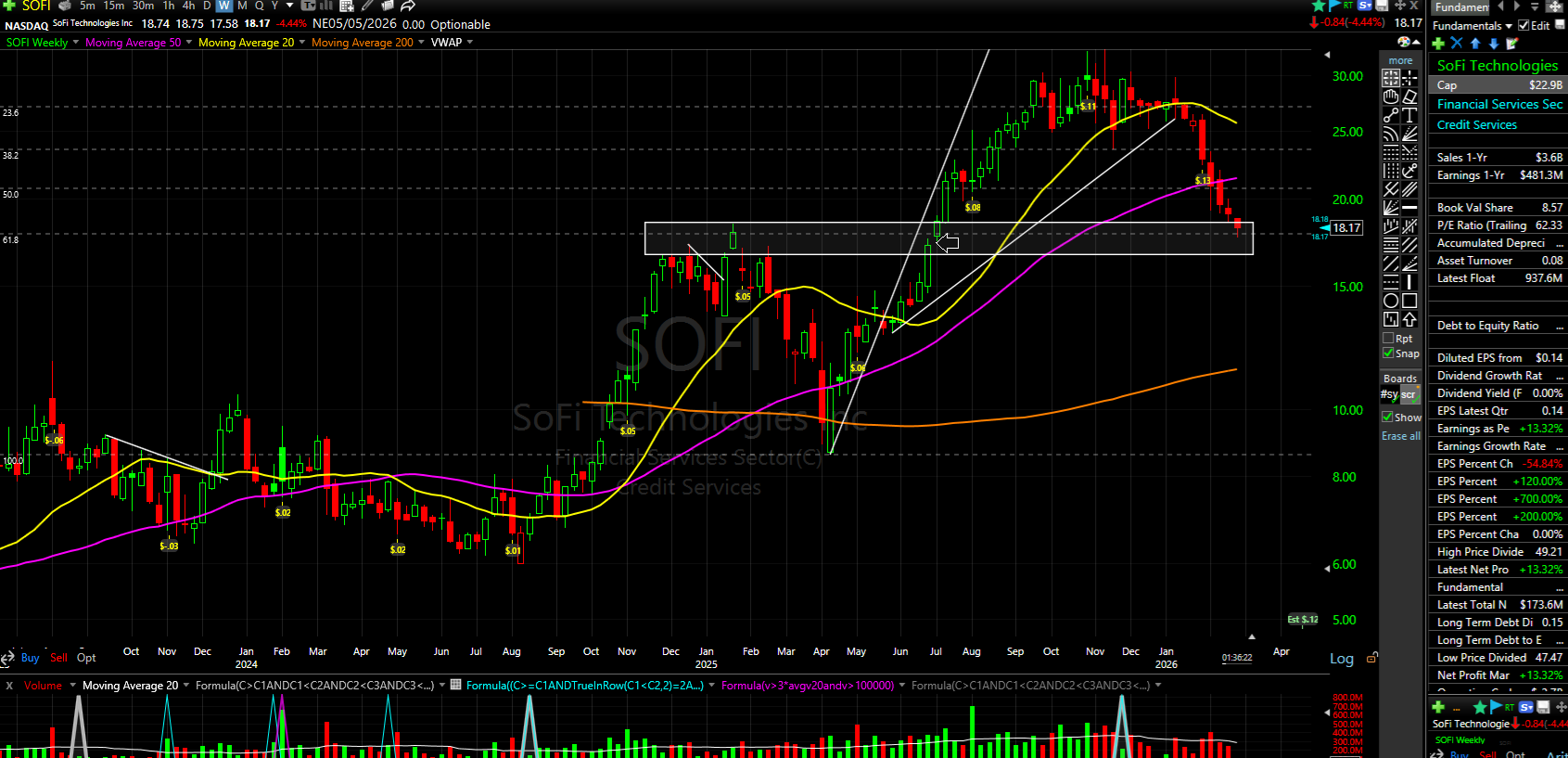
Task: Select the rectangle drawing tool
Action: [1409, 301]
